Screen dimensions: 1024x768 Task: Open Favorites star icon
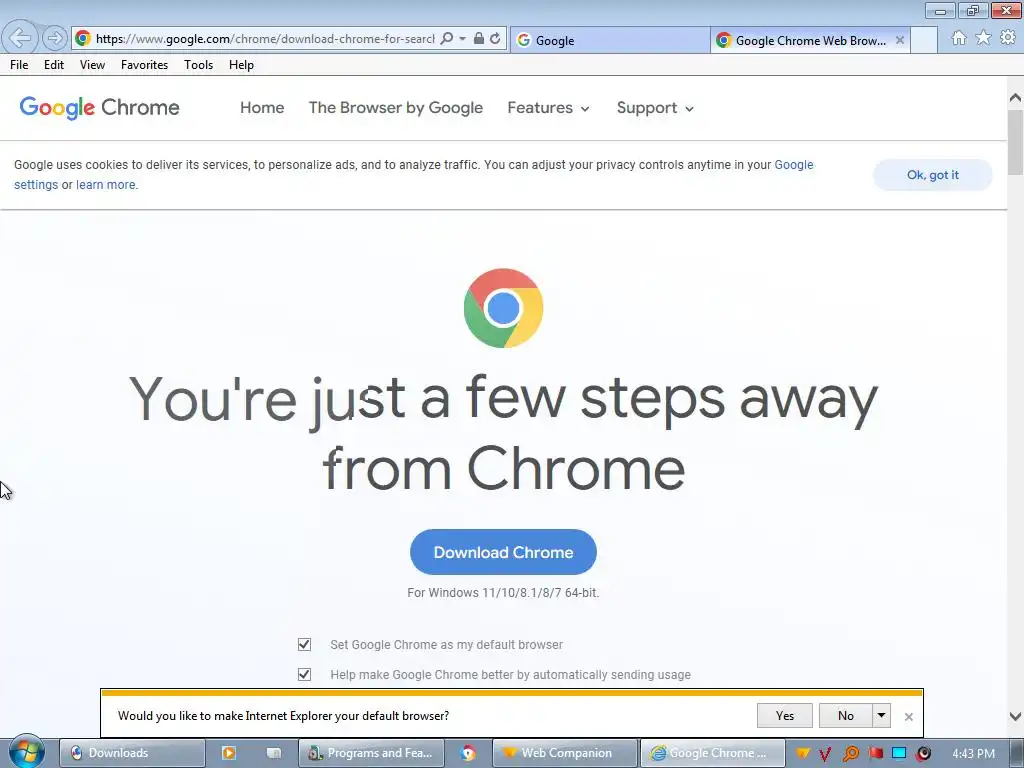click(x=983, y=38)
